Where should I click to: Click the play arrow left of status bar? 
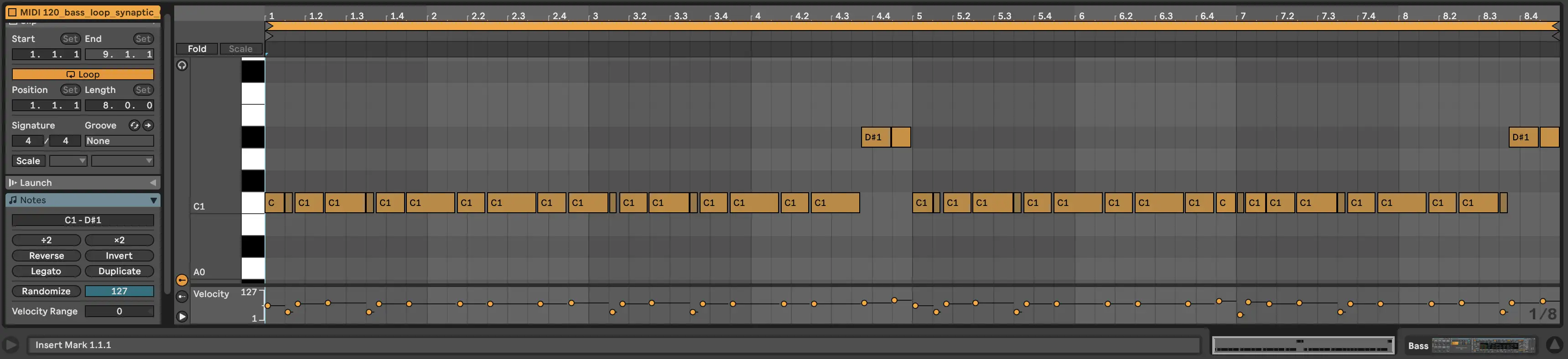click(x=11, y=345)
